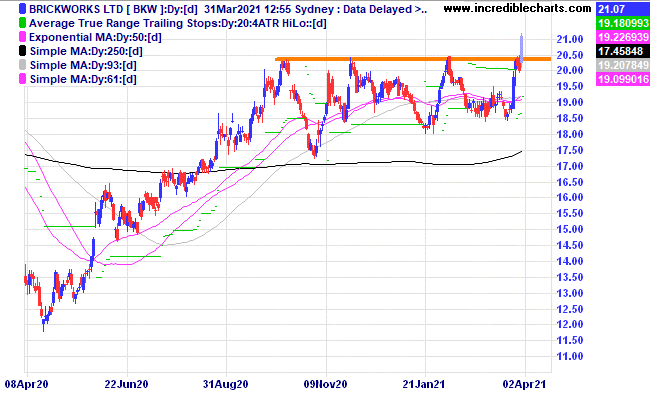Image resolution: width=651 pixels, height=395 pixels.
Task: Click the magenta Exponential MA legend swatch
Action: pyautogui.click(x=22, y=37)
